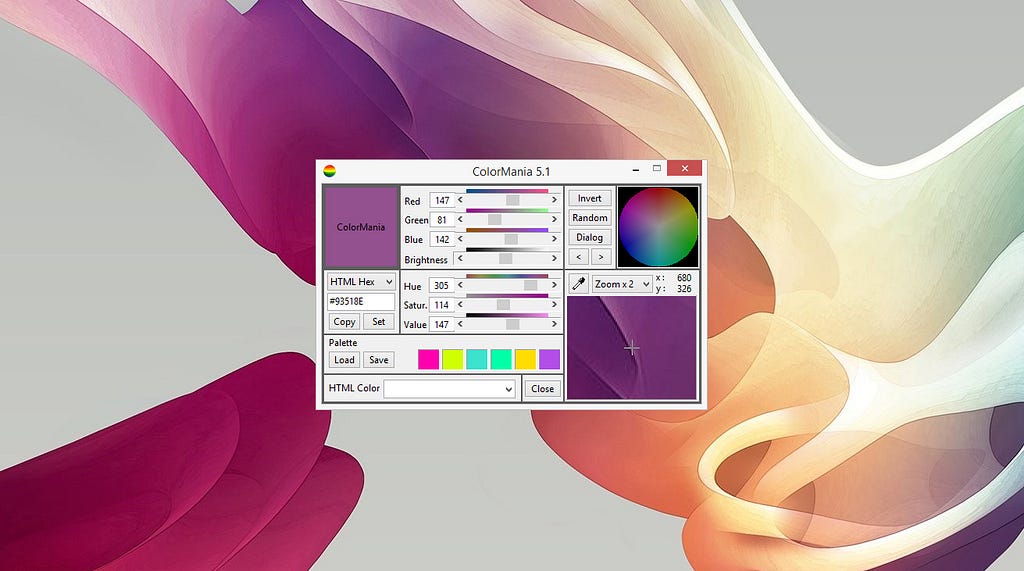Click the ColorMania rainbow app icon

[x=330, y=171]
